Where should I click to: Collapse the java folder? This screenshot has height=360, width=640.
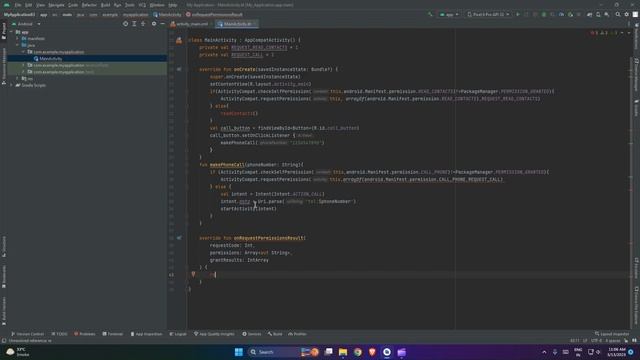click(18, 45)
